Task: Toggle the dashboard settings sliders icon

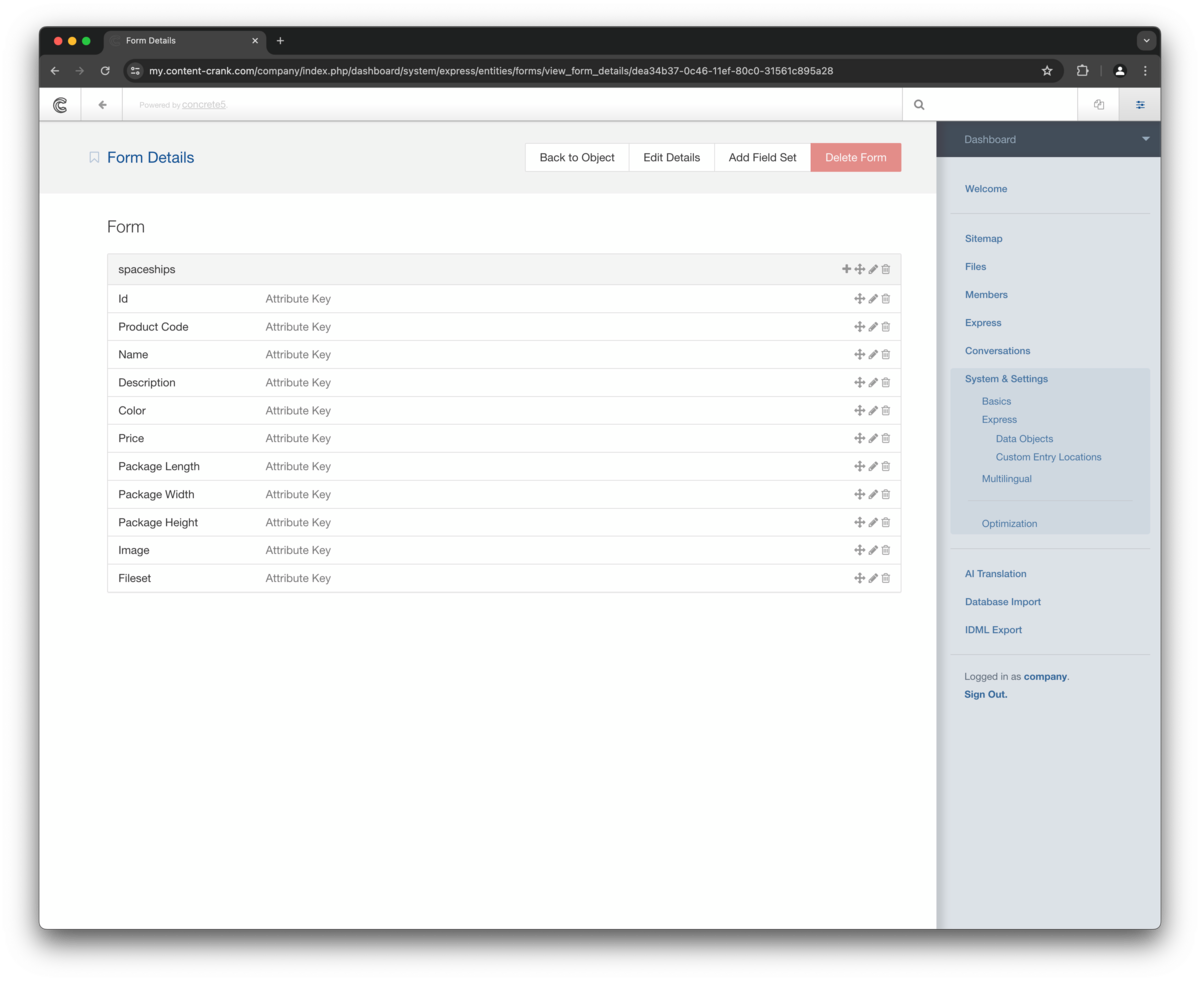Action: click(x=1140, y=104)
